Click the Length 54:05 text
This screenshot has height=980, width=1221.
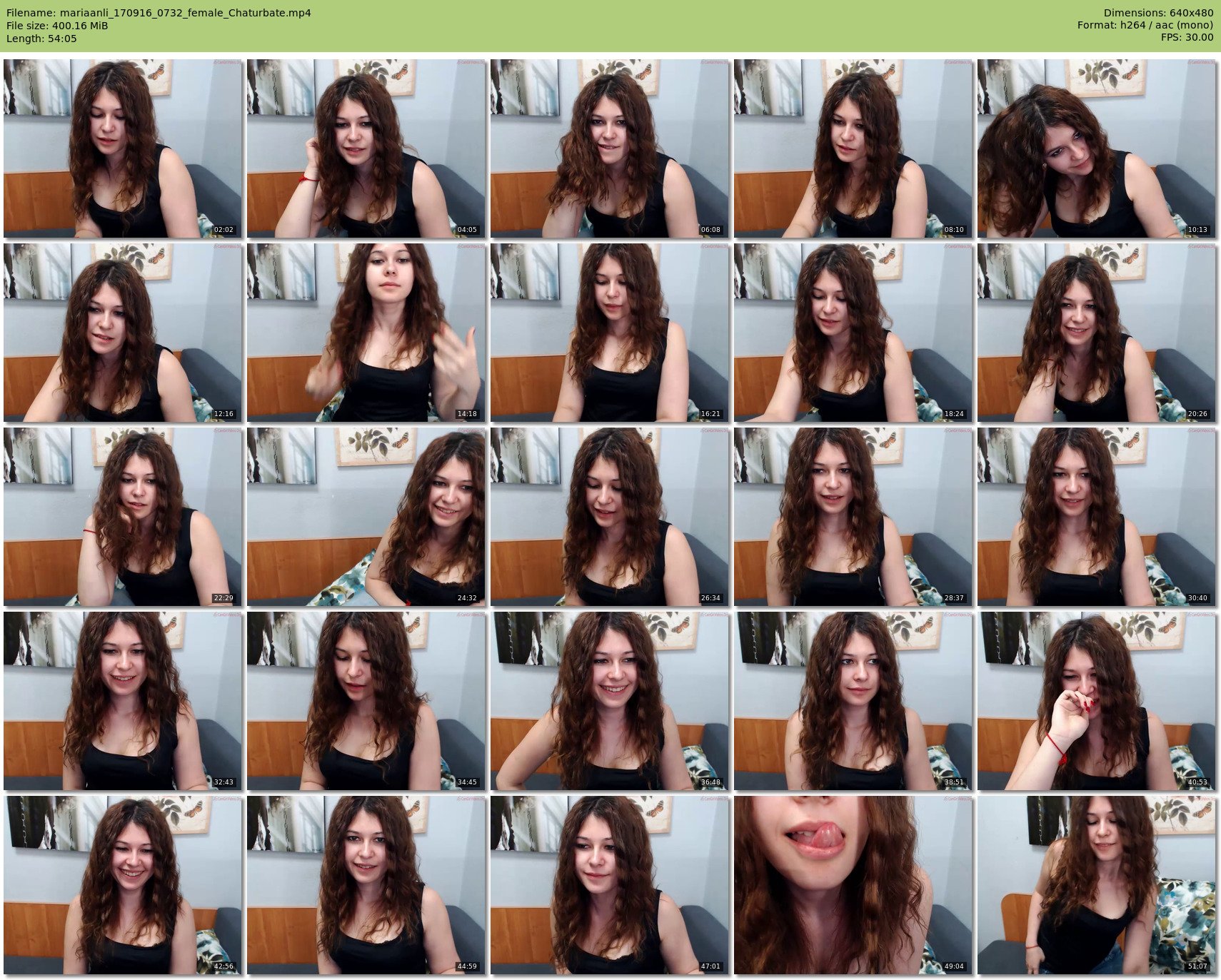tap(41, 39)
